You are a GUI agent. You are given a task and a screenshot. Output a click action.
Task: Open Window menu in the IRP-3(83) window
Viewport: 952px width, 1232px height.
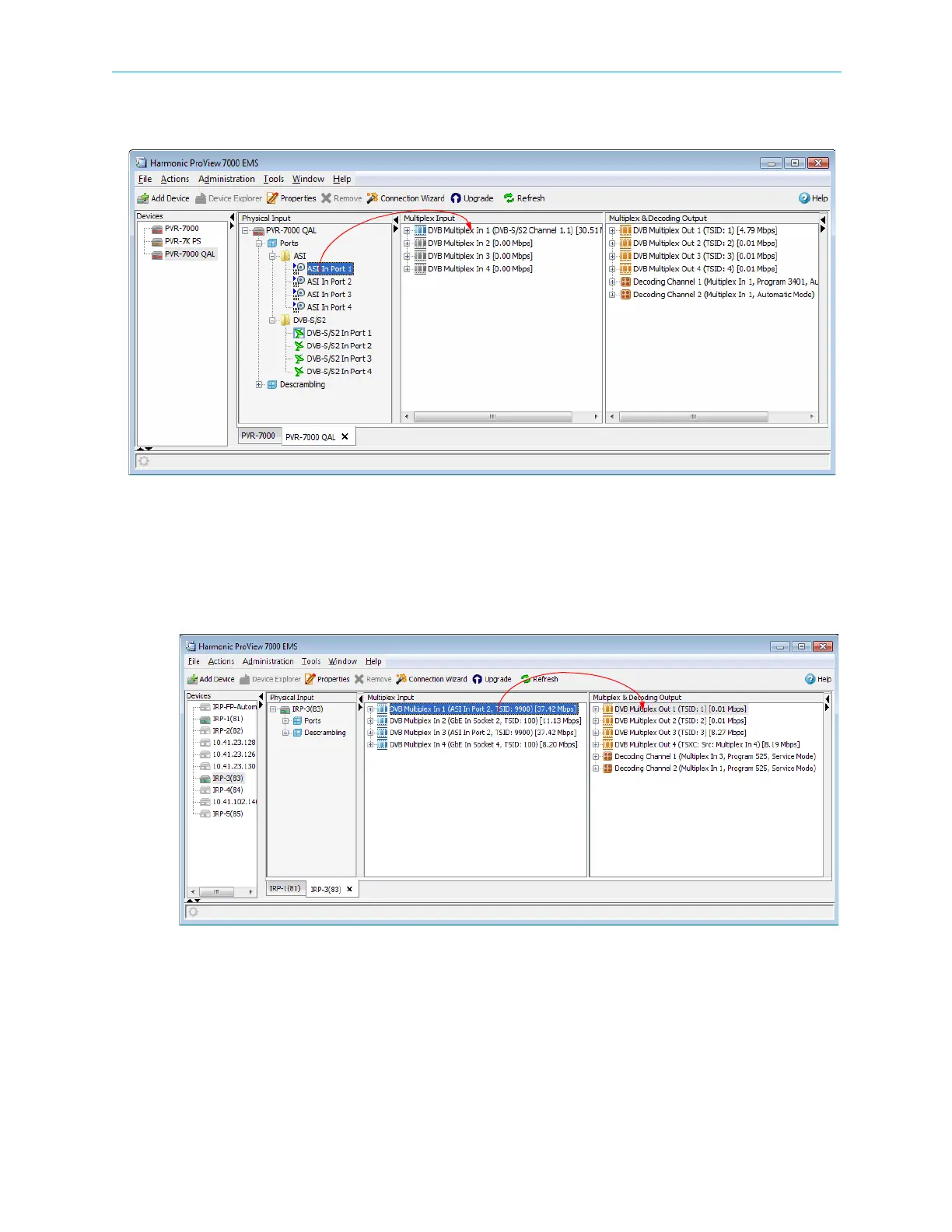click(x=343, y=661)
